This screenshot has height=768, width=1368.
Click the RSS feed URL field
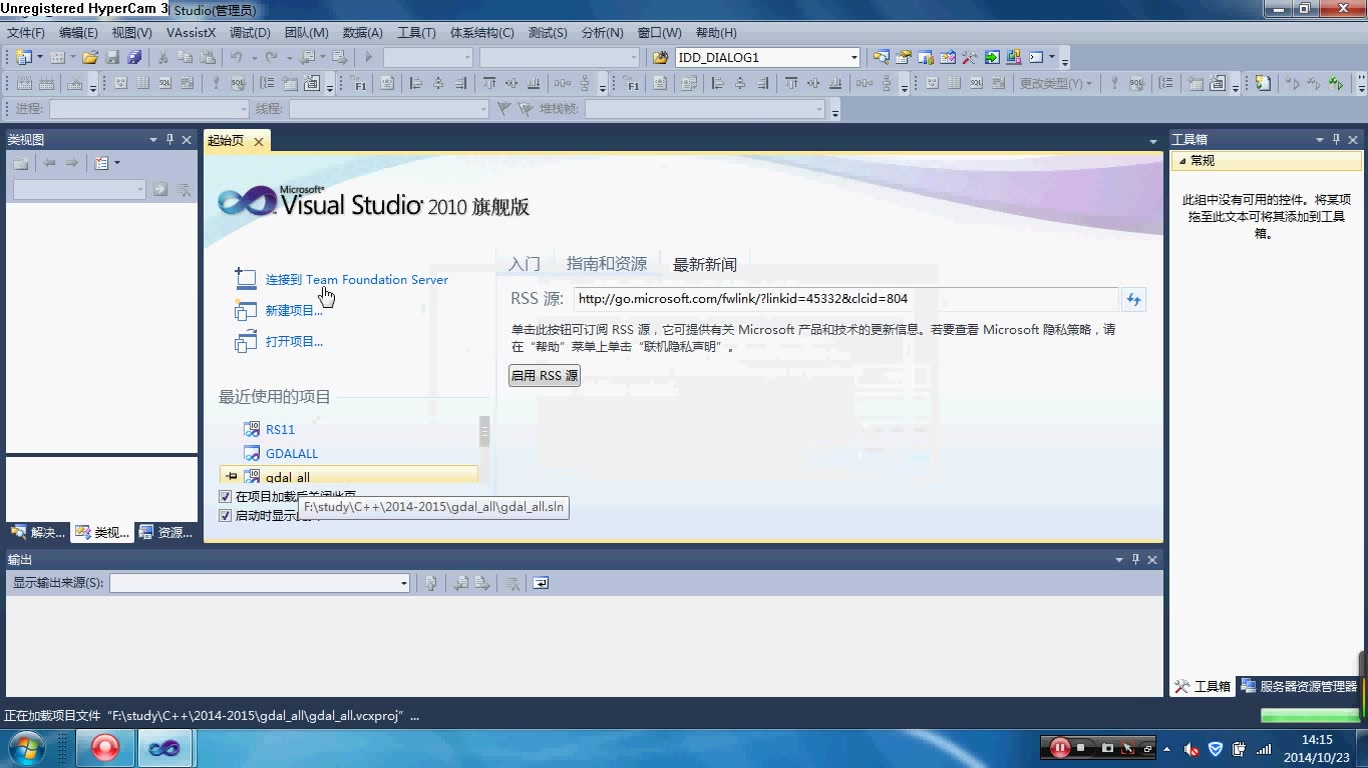pyautogui.click(x=846, y=299)
